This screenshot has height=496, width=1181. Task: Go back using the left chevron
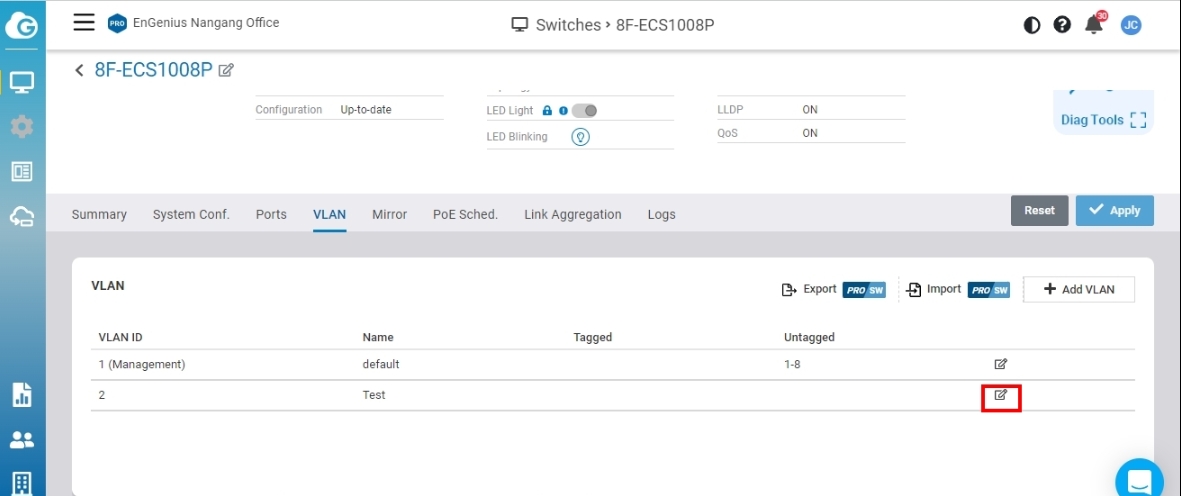80,70
